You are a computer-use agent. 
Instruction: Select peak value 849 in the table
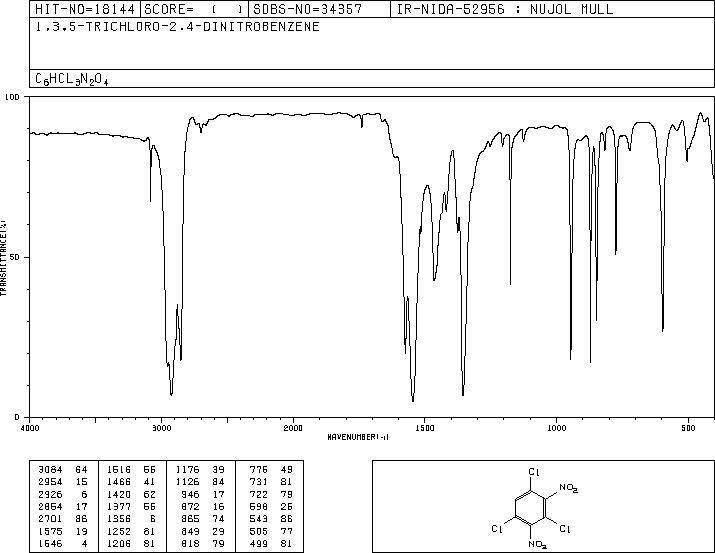[x=191, y=531]
